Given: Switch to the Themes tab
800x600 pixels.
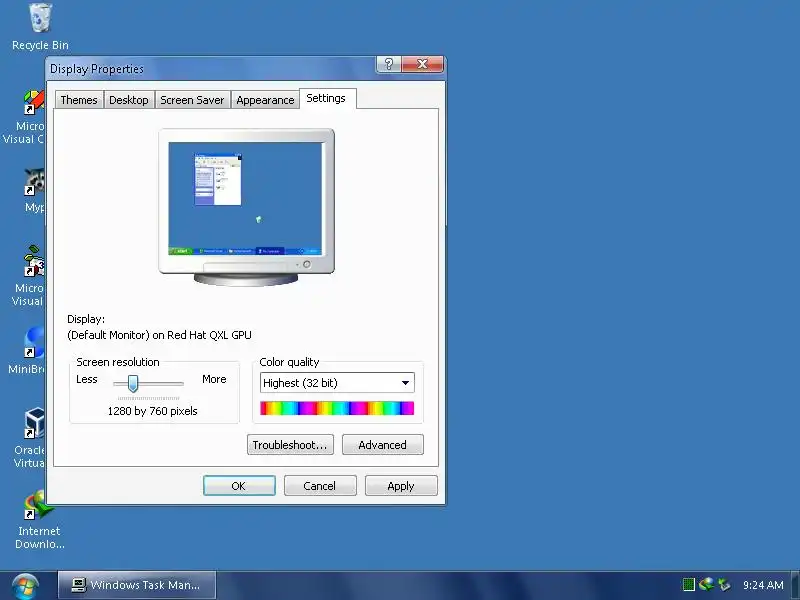Looking at the screenshot, I should [79, 100].
